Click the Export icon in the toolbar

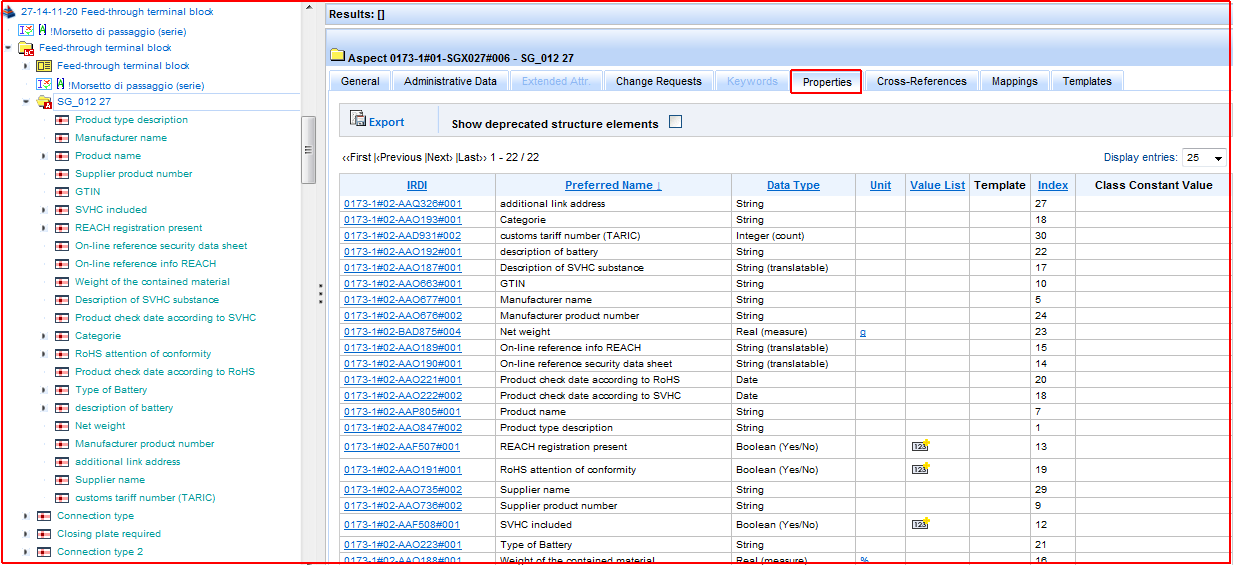[358, 119]
